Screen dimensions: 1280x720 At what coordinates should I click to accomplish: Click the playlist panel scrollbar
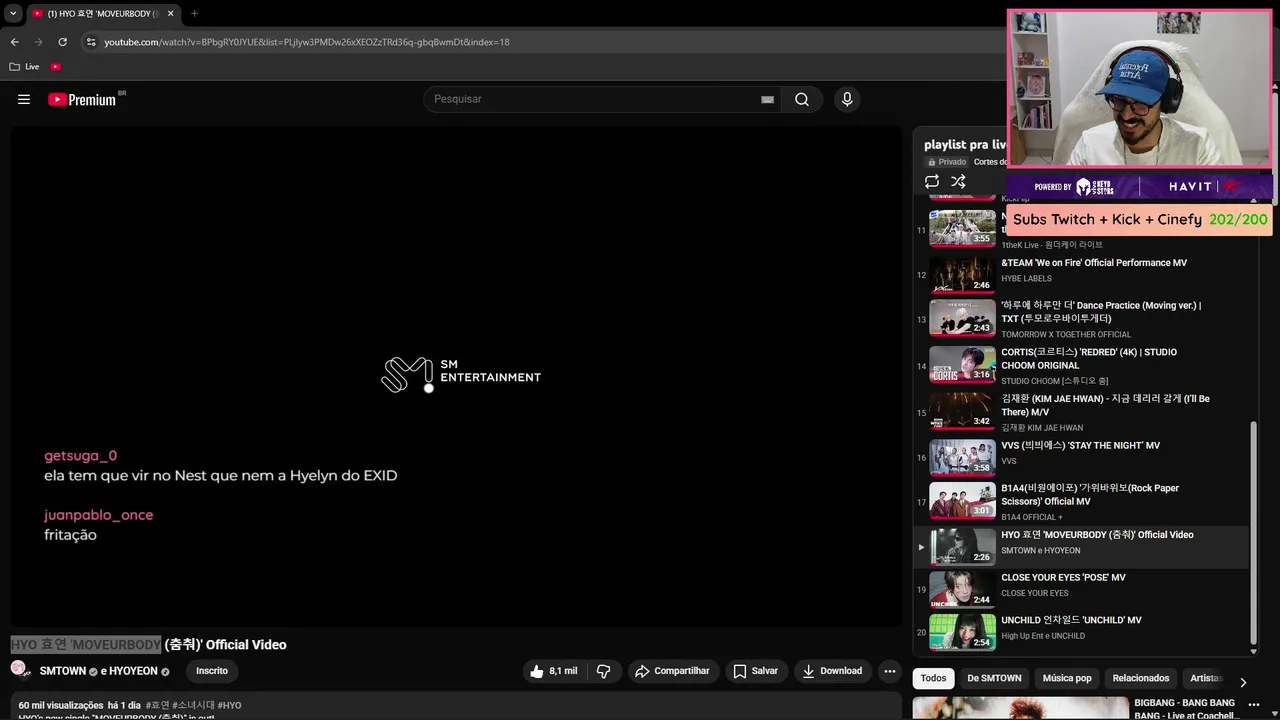pos(1254,533)
